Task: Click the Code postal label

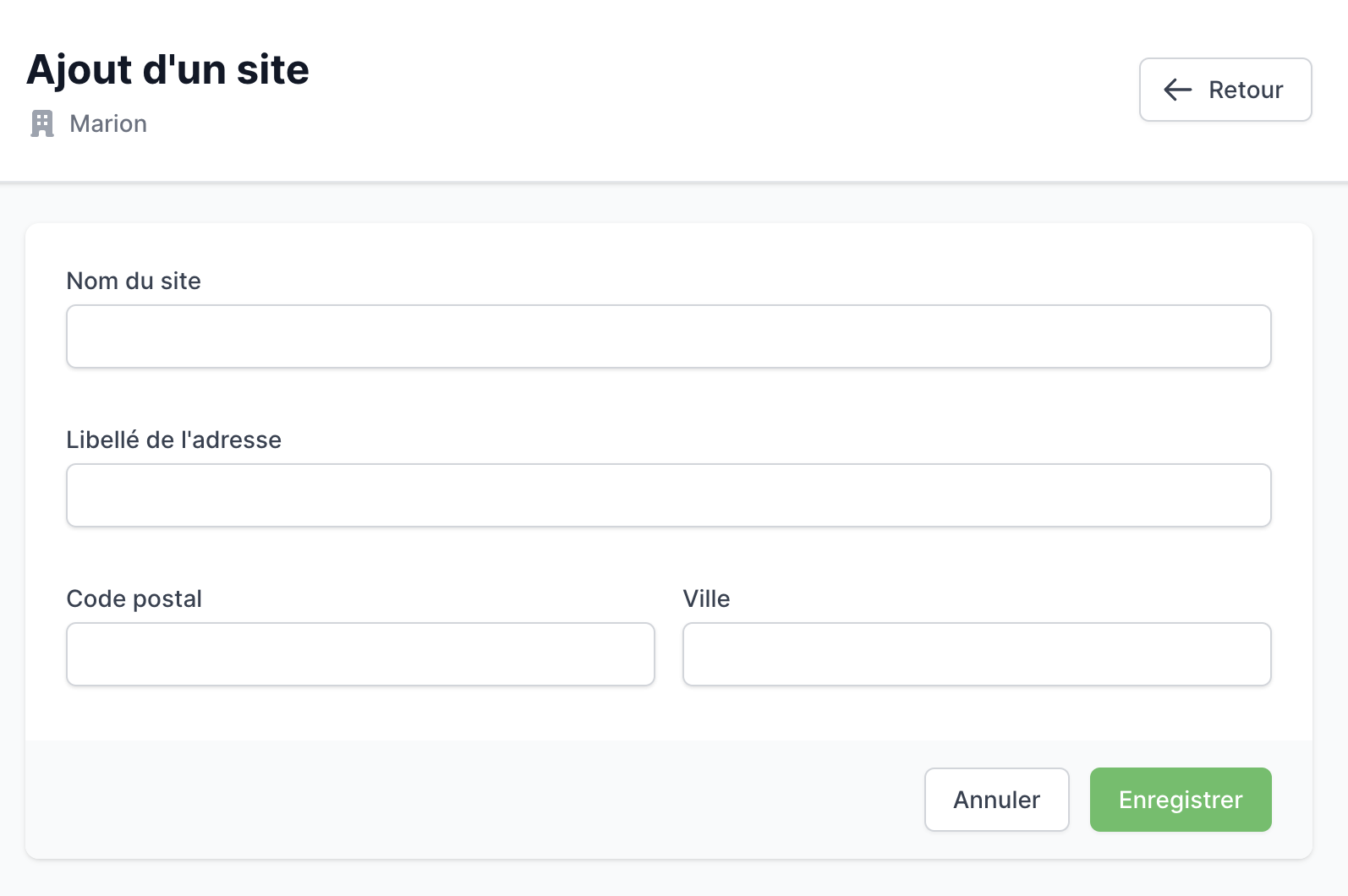Action: pyautogui.click(x=134, y=599)
